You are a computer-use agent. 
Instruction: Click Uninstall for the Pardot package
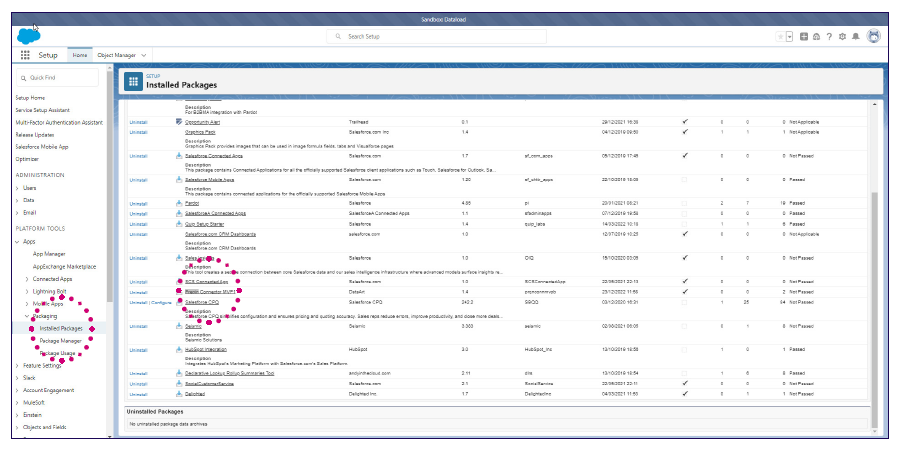tap(138, 204)
